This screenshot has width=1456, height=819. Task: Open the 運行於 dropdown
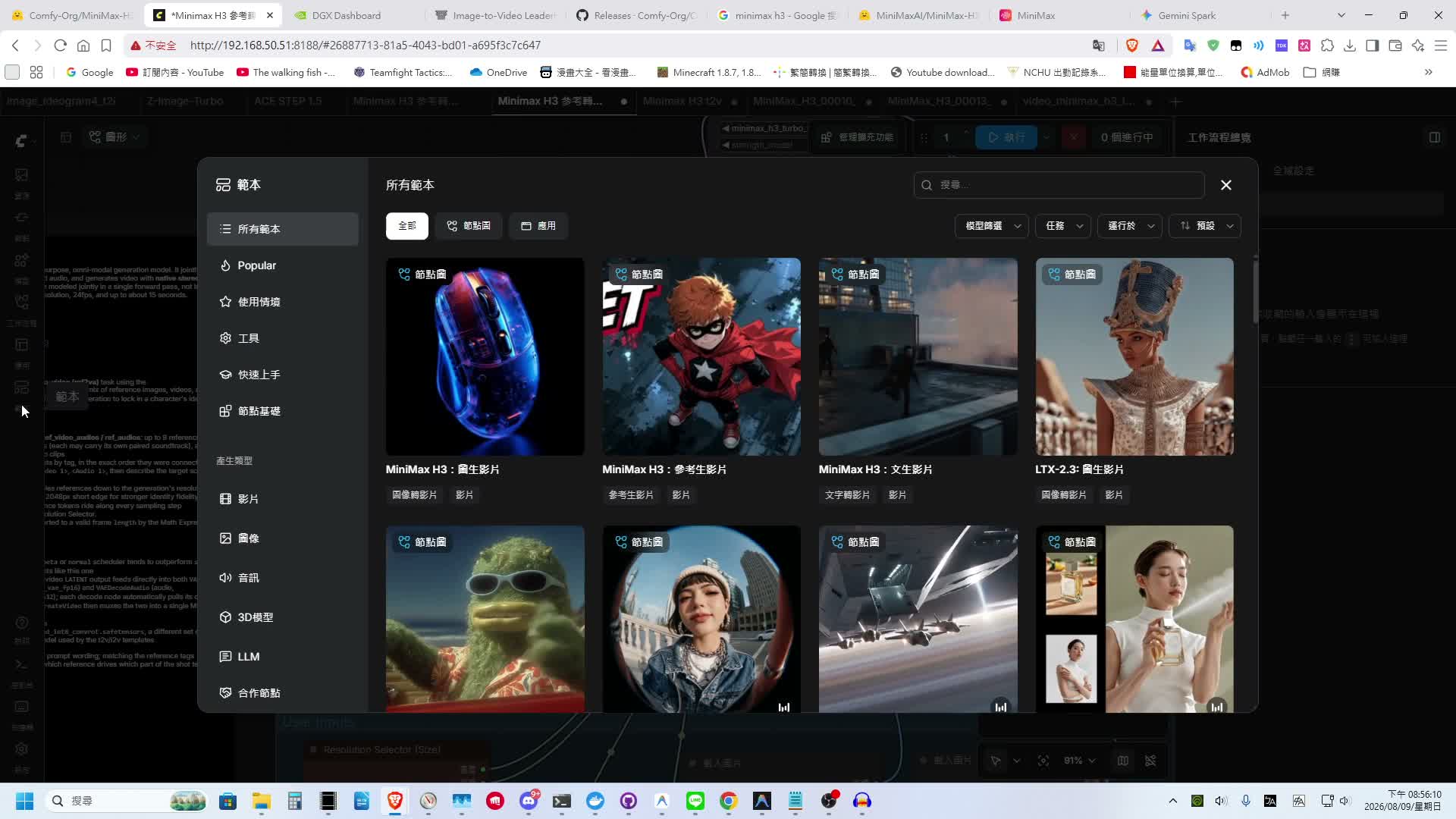pyautogui.click(x=1130, y=226)
